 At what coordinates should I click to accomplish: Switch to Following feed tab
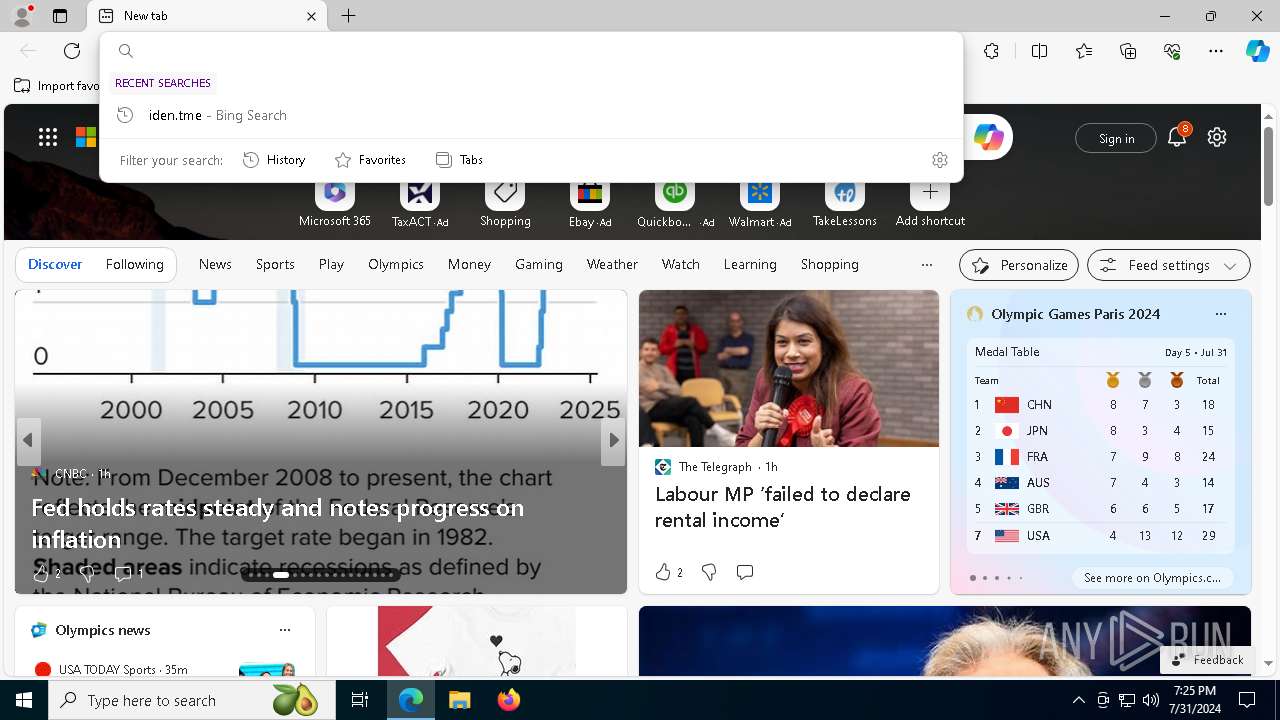[135, 265]
